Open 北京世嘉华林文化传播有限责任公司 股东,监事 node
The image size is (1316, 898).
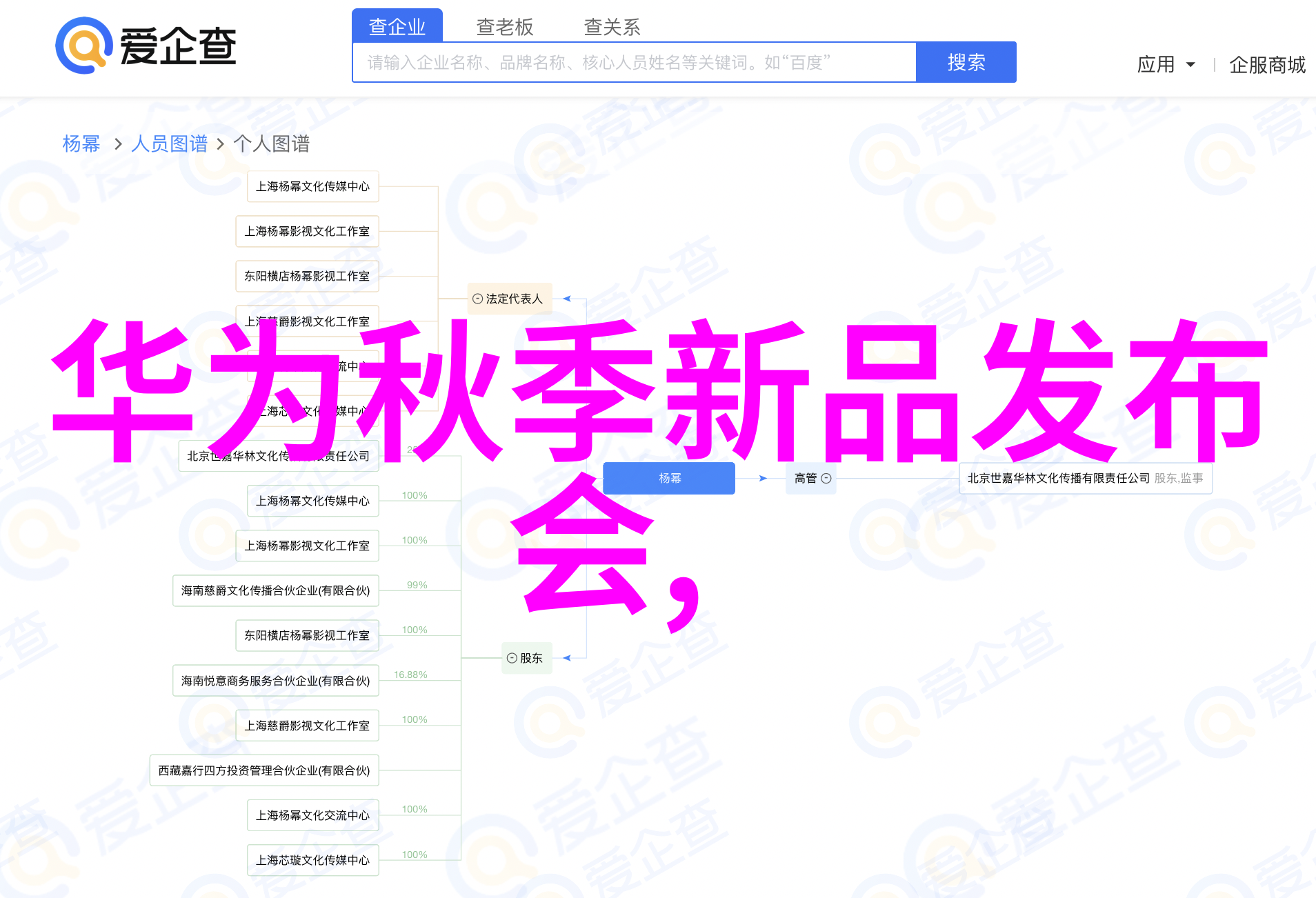coord(1086,478)
